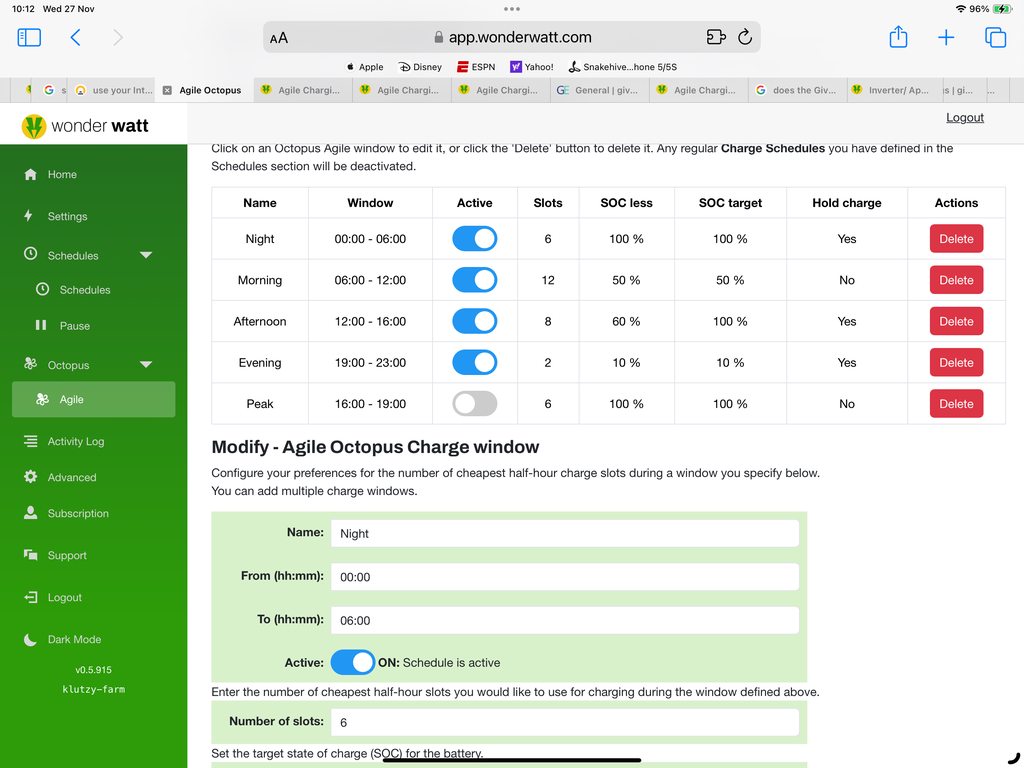Screen dimensions: 1024x768
Task: Collapse the Schedules sidebar section arrow
Action: coord(146,255)
